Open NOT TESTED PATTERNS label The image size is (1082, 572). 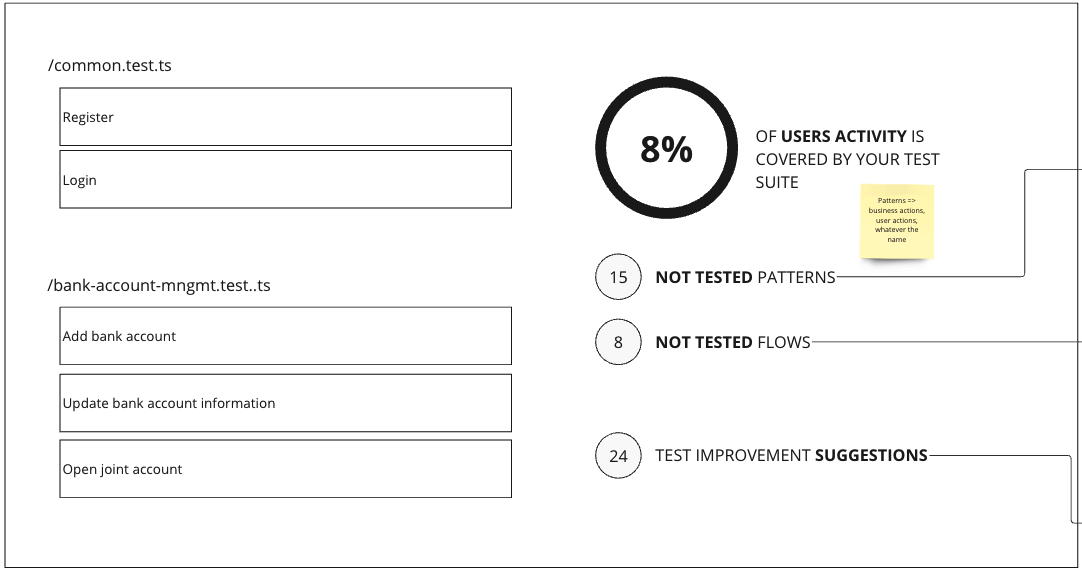click(x=745, y=277)
